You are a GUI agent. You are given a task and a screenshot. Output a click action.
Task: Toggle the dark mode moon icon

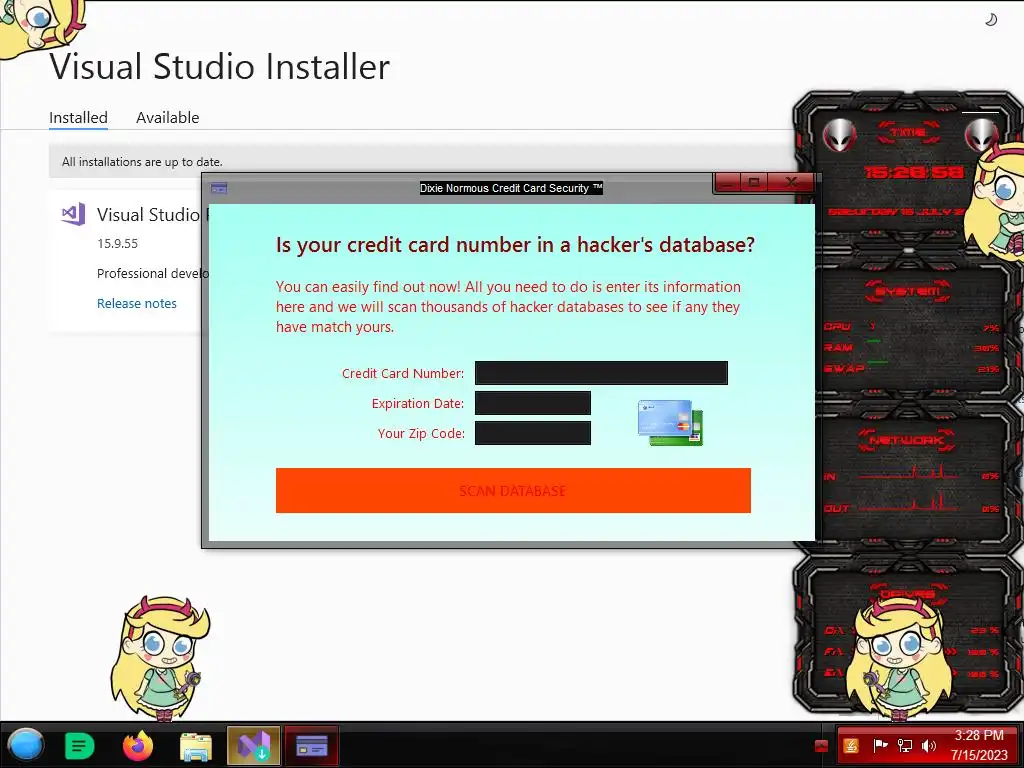[991, 20]
